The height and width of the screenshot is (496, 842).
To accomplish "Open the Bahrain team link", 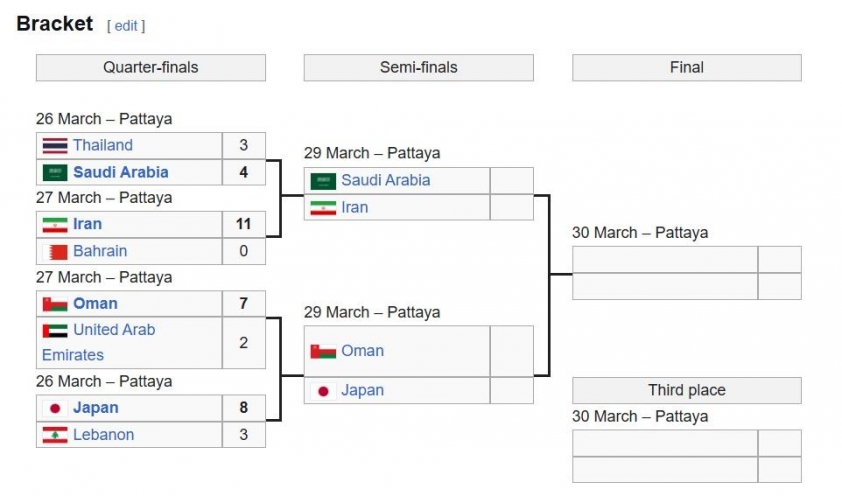I will [100, 251].
